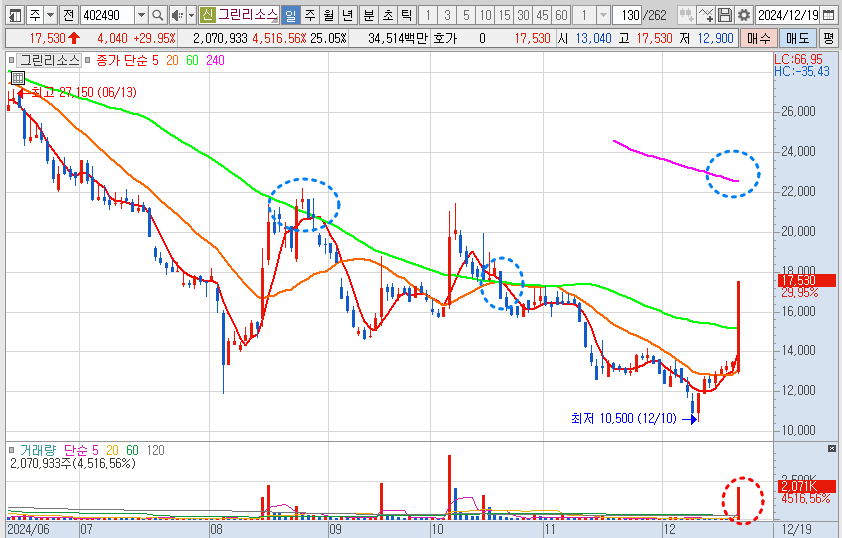Image resolution: width=842 pixels, height=538 pixels.
Task: Select the 5 interval button
Action: (466, 15)
